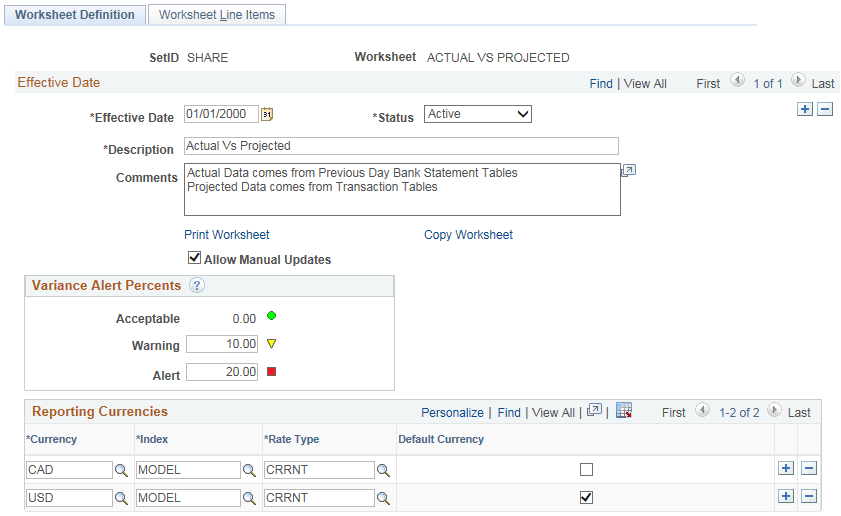841x516 pixels.
Task: Click the yellow Warning triangle indicator
Action: click(271, 344)
